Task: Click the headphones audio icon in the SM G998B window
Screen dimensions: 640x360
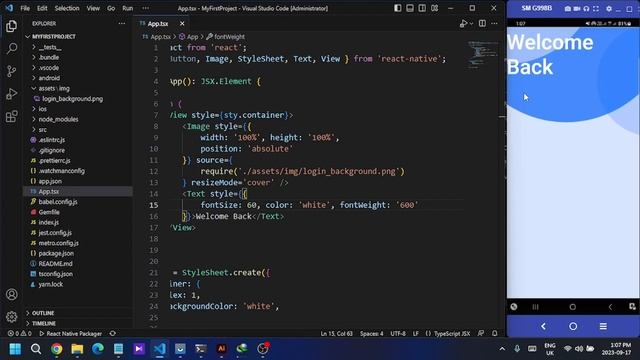Action: point(586,9)
